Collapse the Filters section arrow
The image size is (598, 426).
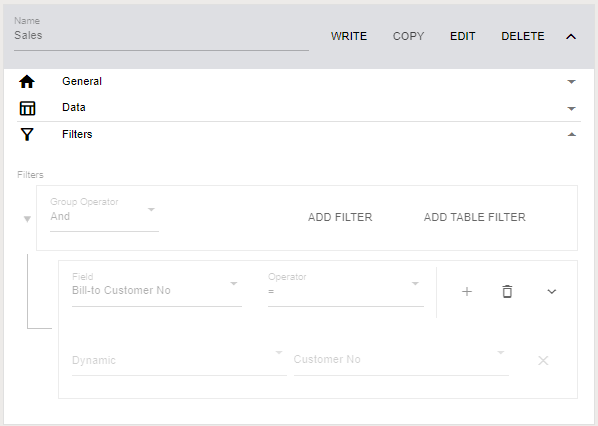(571, 134)
